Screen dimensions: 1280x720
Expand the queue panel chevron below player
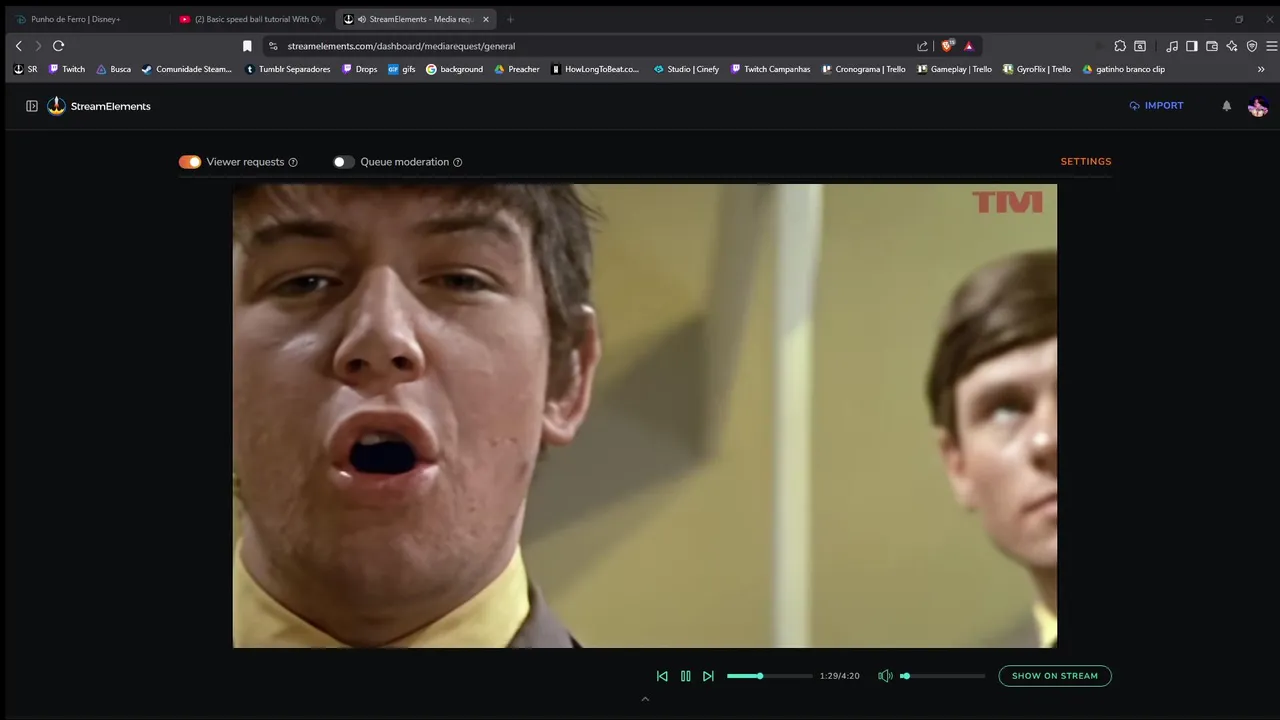click(645, 699)
